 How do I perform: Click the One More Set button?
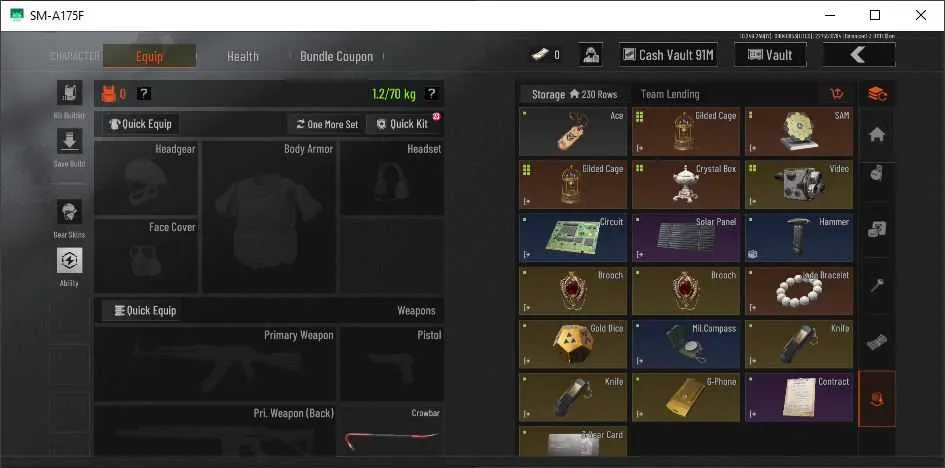[x=327, y=124]
